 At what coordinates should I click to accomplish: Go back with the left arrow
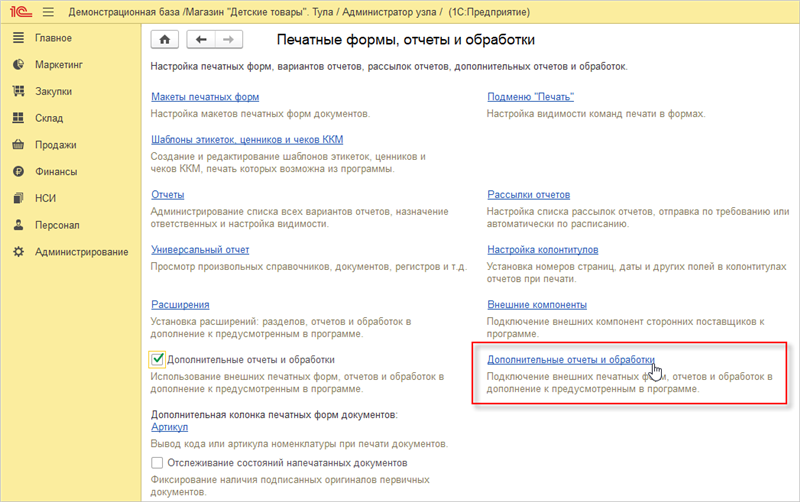click(x=202, y=40)
